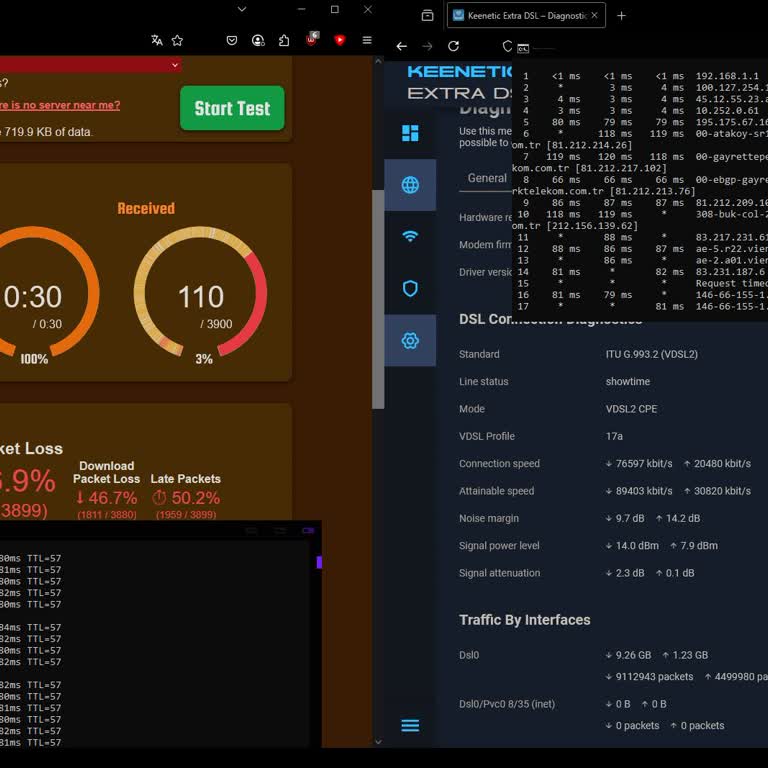Open the Wi-Fi section in Keenetic sidebar
Viewport: 768px width, 768px height.
pos(410,237)
